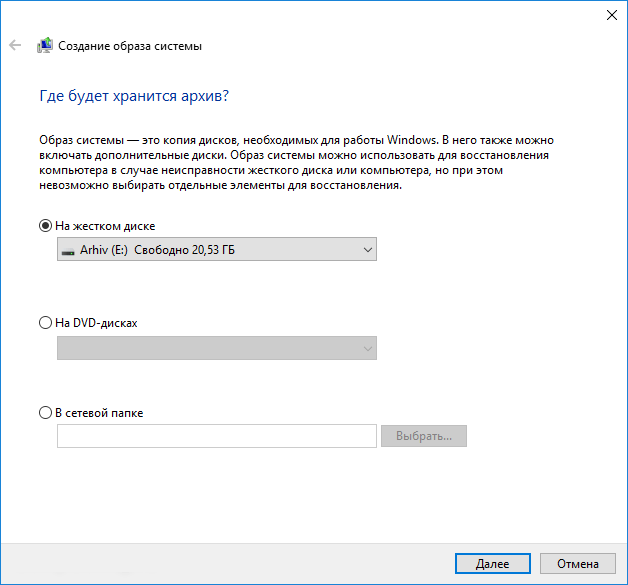Expand the hard disk dropdown arrow
This screenshot has height=585, width=628.
coord(367,249)
